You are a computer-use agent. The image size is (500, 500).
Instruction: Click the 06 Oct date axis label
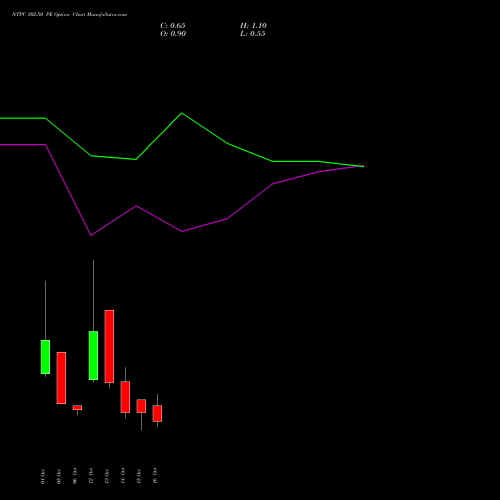tap(75, 476)
